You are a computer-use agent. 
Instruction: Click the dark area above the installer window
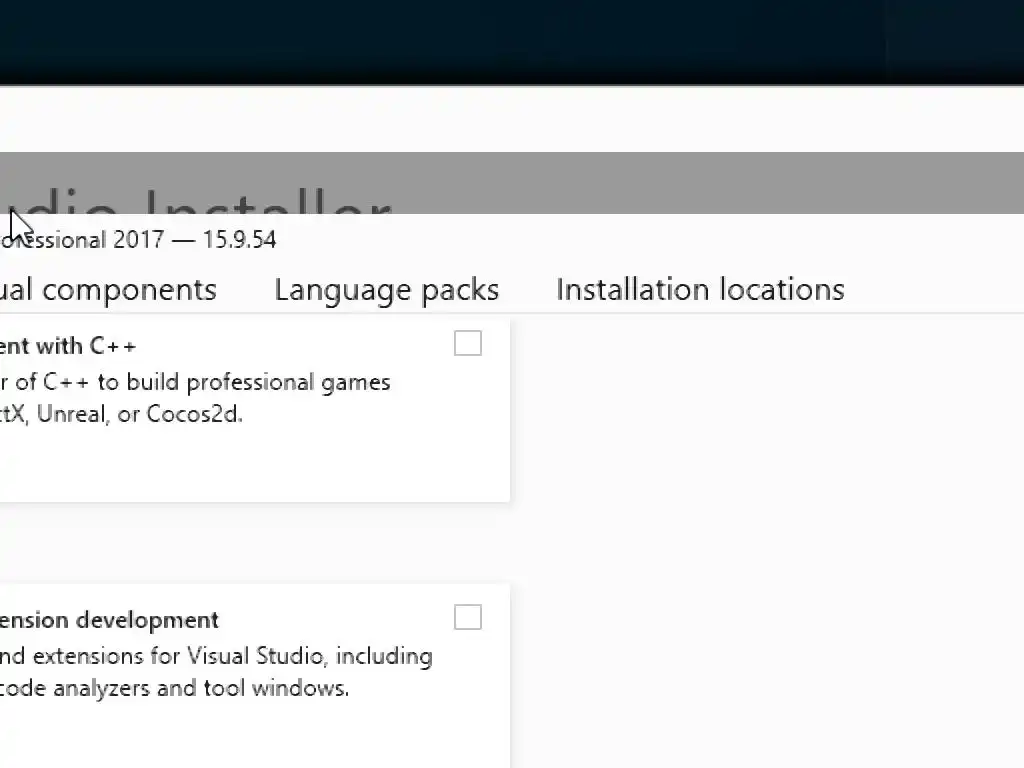(500, 40)
